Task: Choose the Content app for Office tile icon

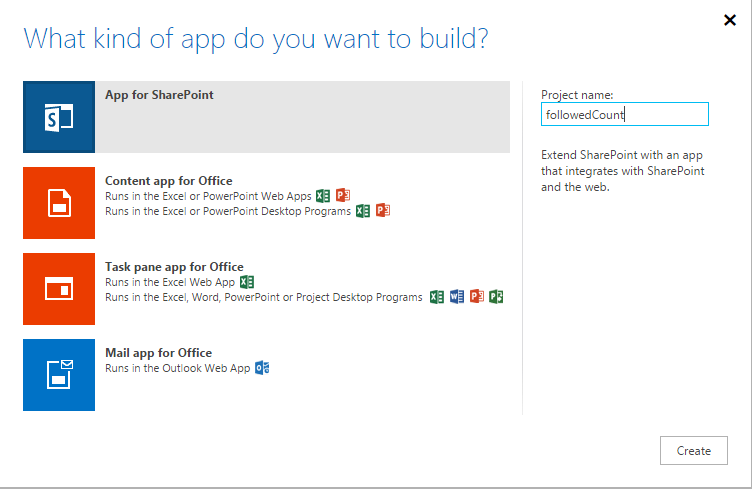Action: click(59, 203)
